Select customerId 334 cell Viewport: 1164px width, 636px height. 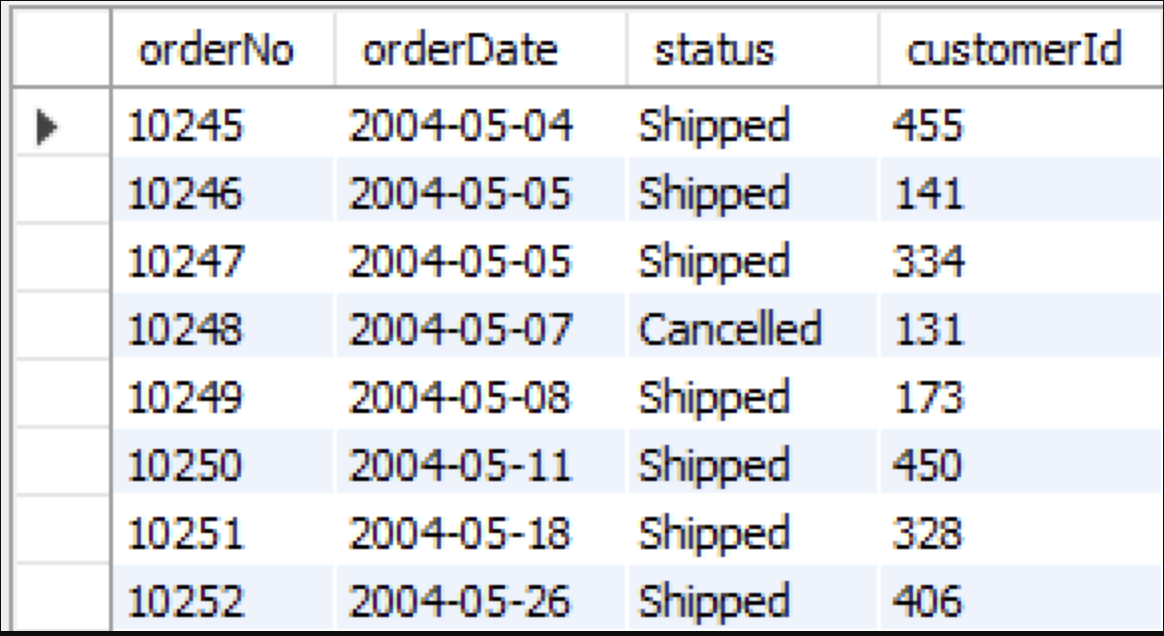tap(1022, 260)
